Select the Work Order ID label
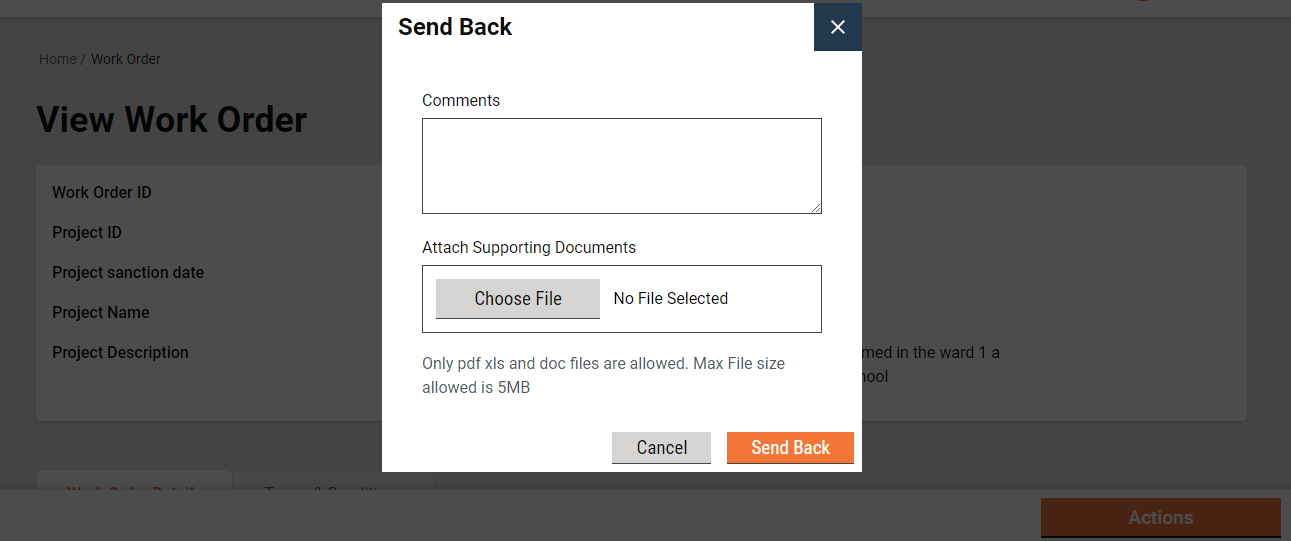The width and height of the screenshot is (1291, 541). tap(102, 193)
